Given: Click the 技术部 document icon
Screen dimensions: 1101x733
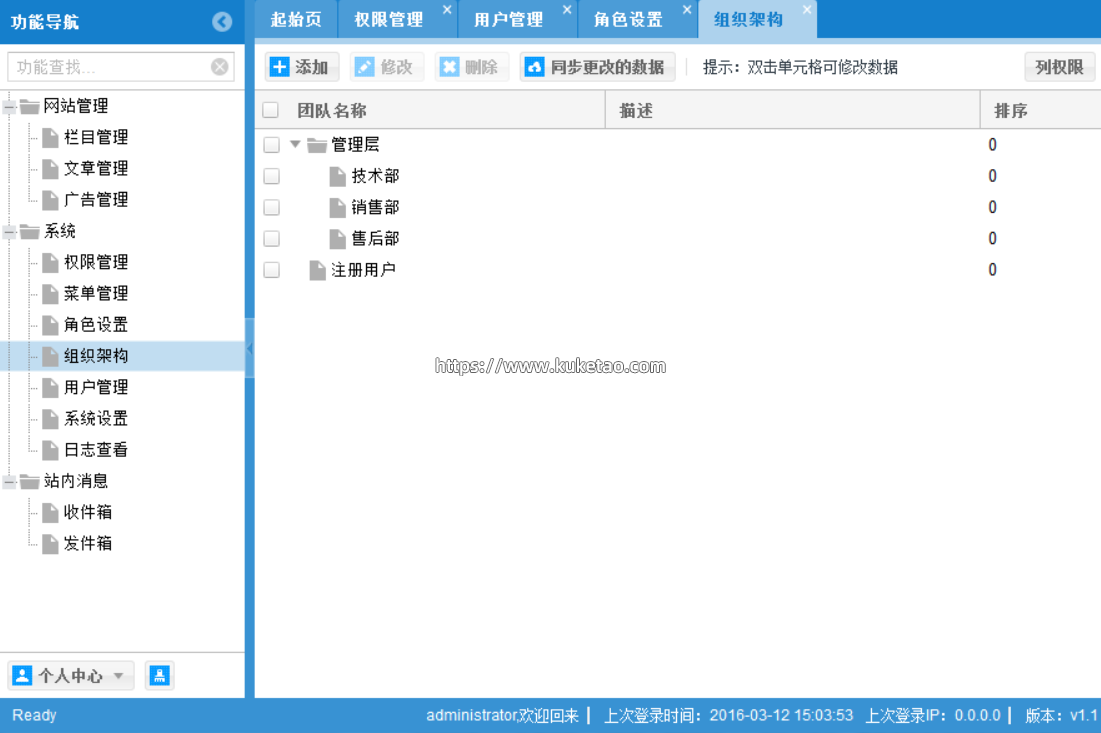Looking at the screenshot, I should 338,177.
